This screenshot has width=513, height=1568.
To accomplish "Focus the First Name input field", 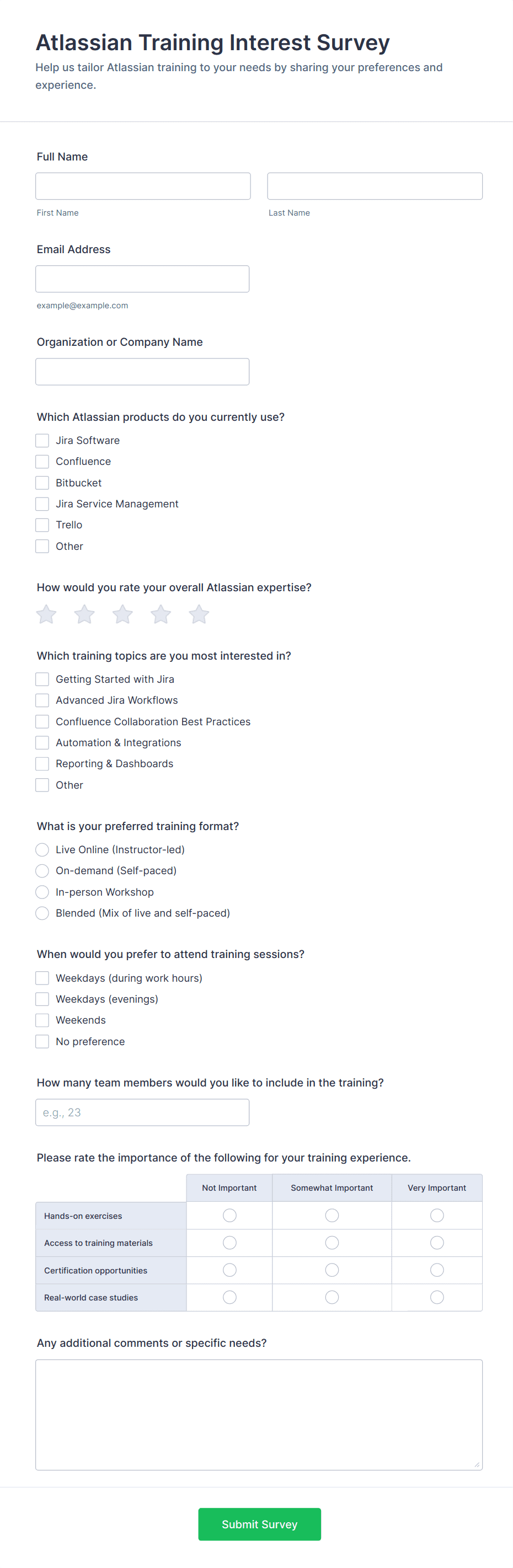I will pyautogui.click(x=143, y=186).
